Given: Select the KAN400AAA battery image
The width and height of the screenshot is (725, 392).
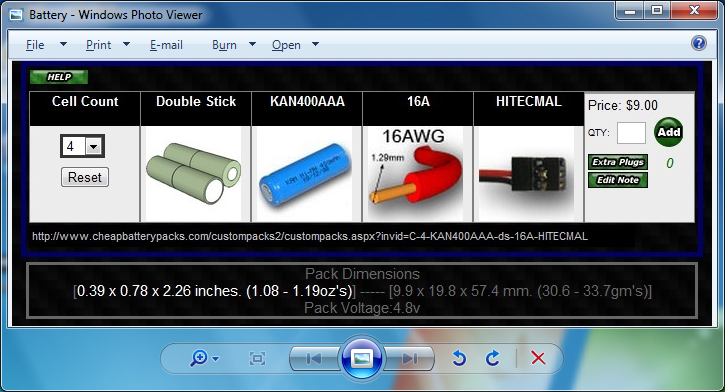Looking at the screenshot, I should [x=306, y=174].
